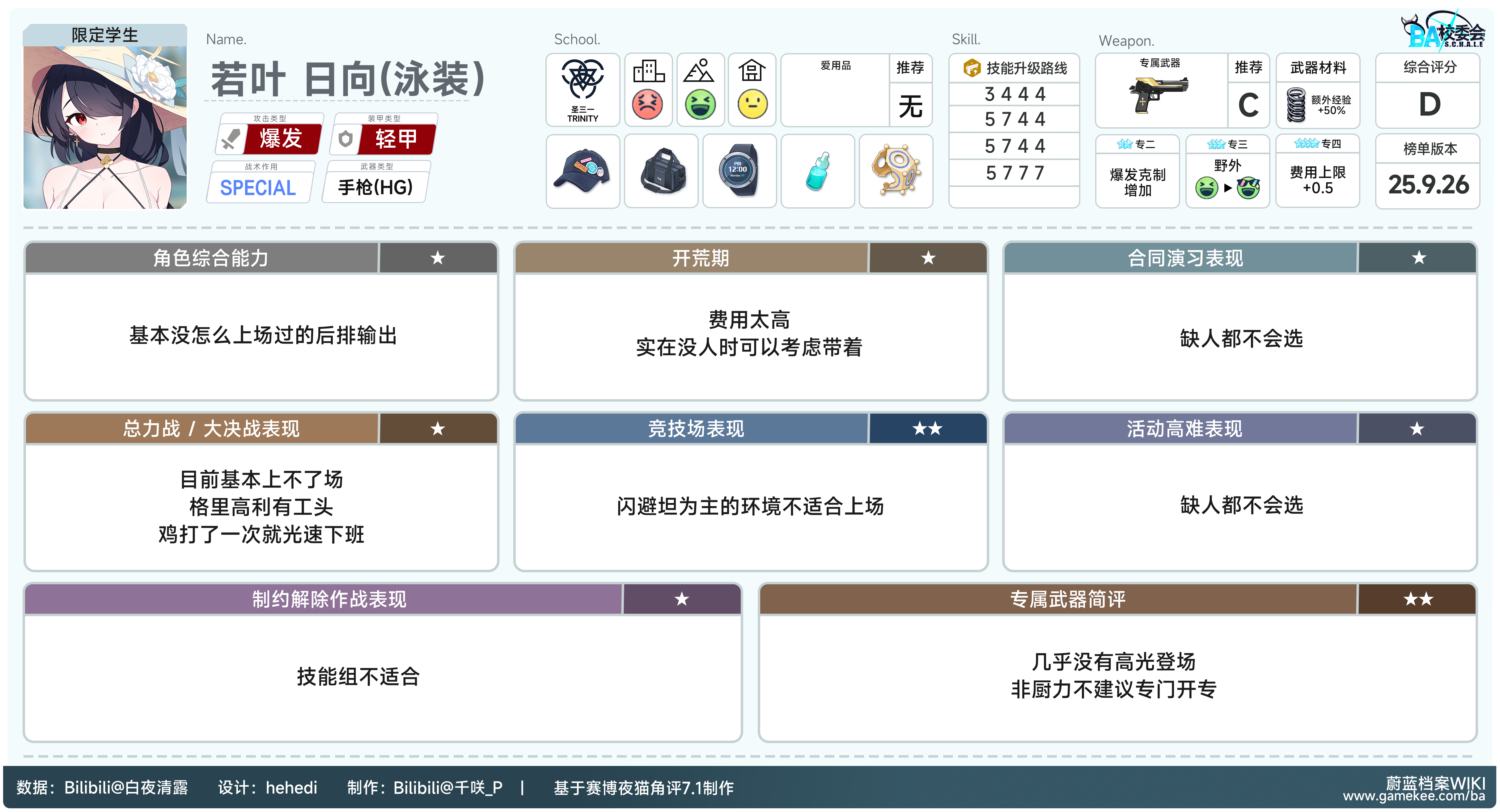
Task: Click the indoor terrain house icon
Action: (x=752, y=71)
